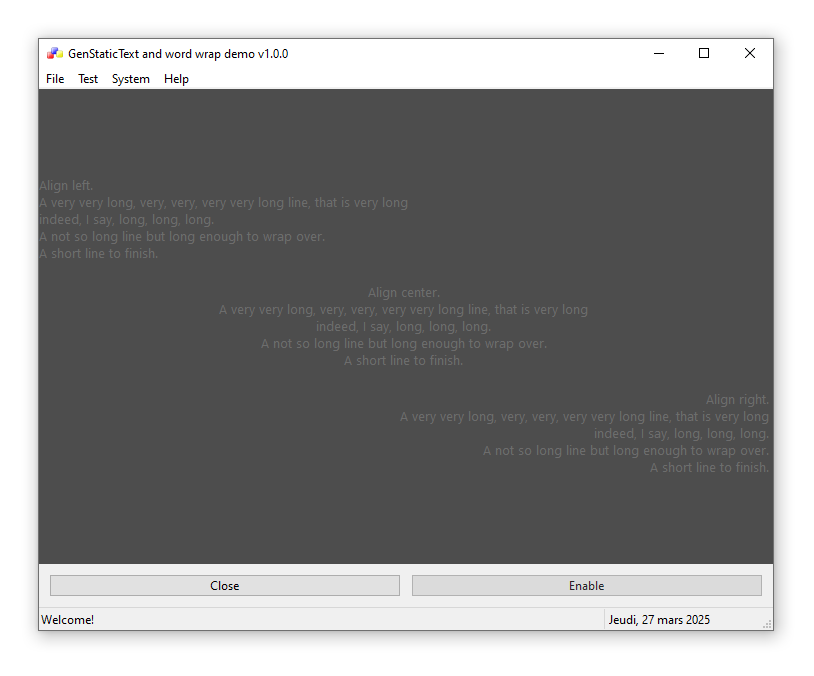Image resolution: width=814 pixels, height=676 pixels.
Task: Open the Help menu
Action: [x=176, y=79]
